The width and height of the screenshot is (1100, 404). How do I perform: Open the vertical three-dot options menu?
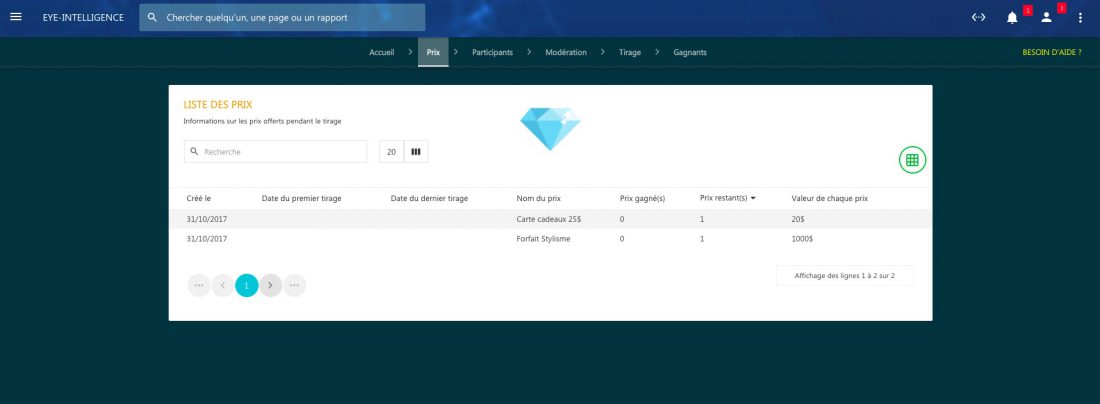pyautogui.click(x=1080, y=17)
